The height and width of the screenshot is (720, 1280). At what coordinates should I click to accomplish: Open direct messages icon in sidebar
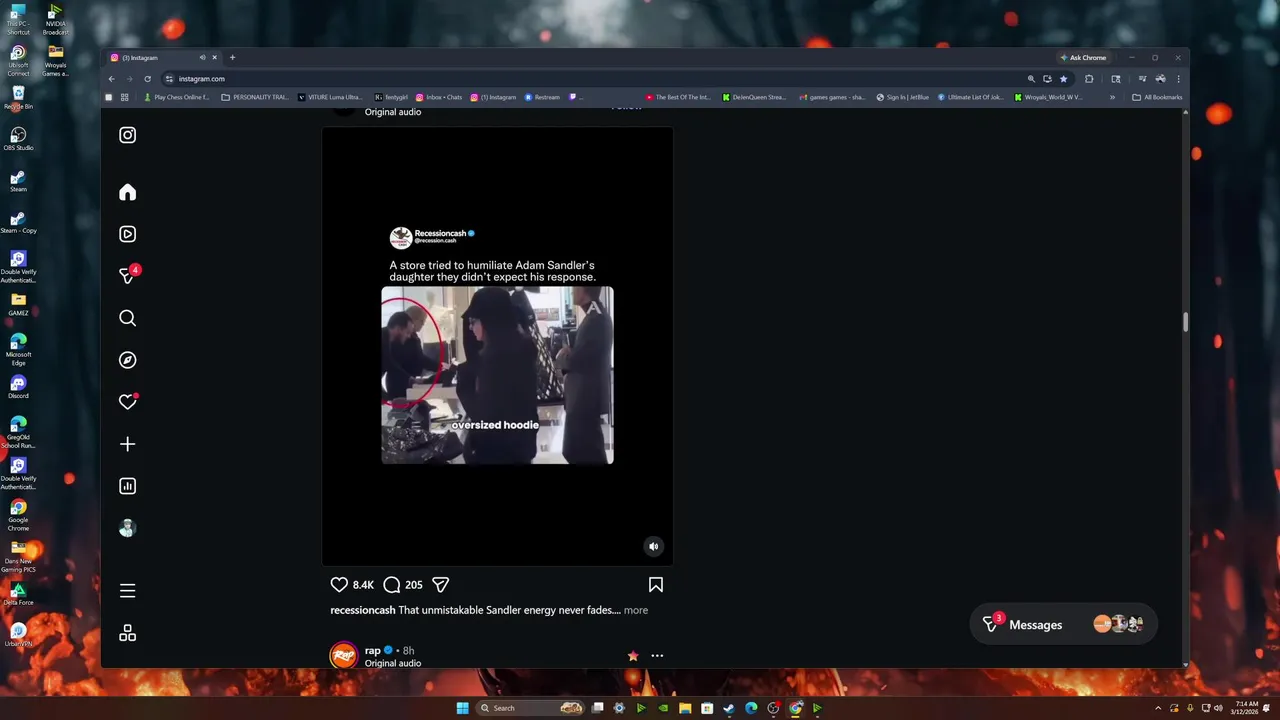[128, 275]
